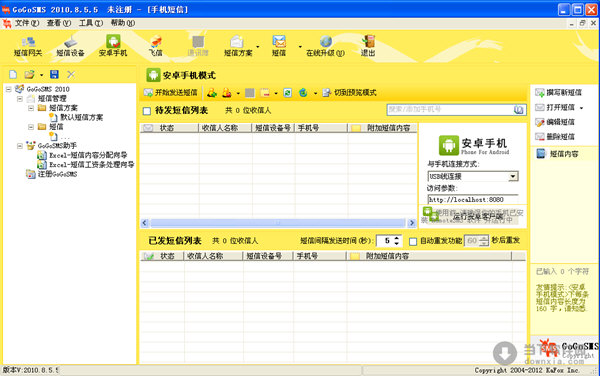Select Excel-短信内容分配向导 in the tree
The image size is (600, 376).
[88, 155]
